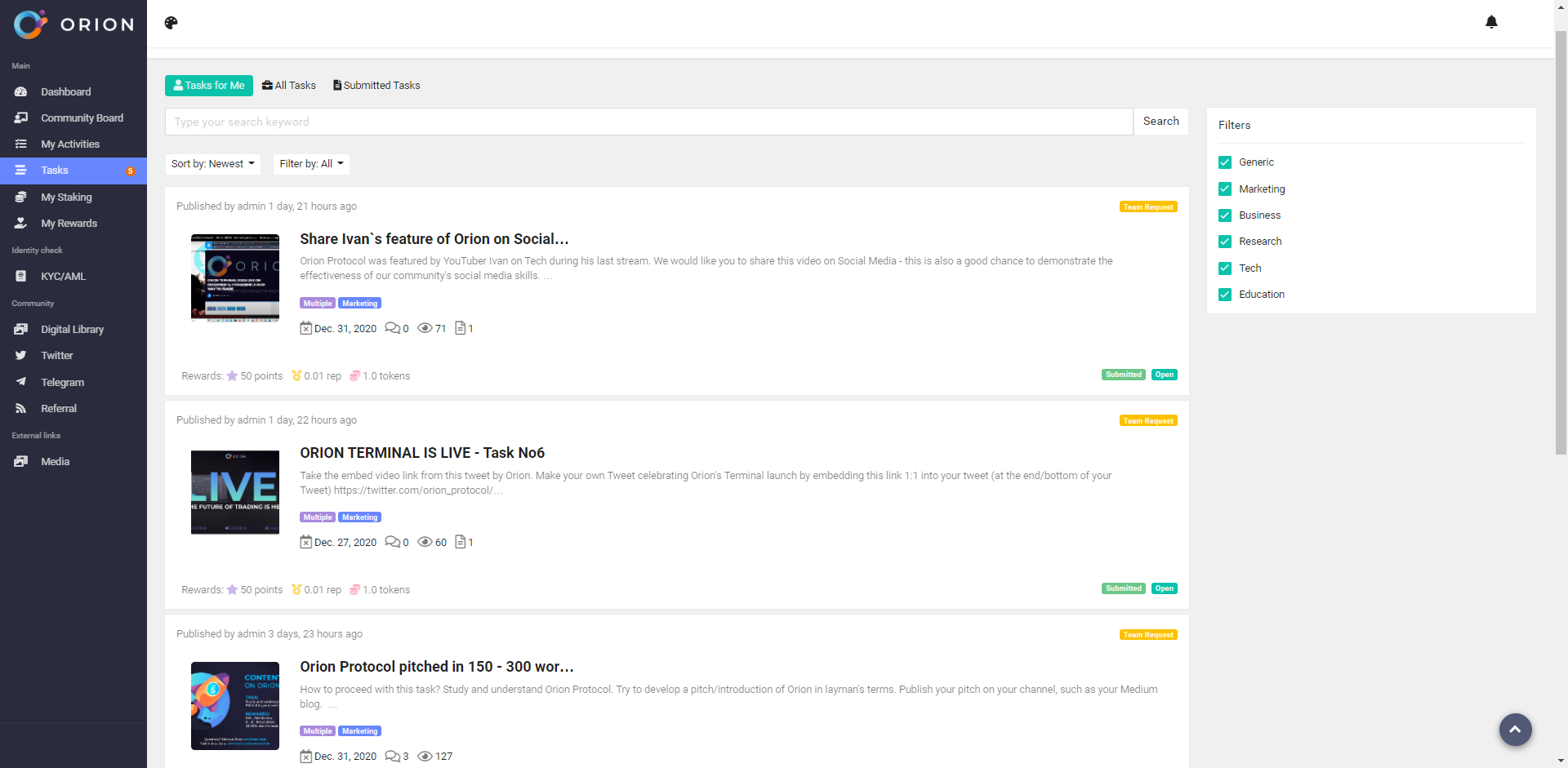1568x768 pixels.
Task: Open the Filter by: All dropdown
Action: point(311,164)
